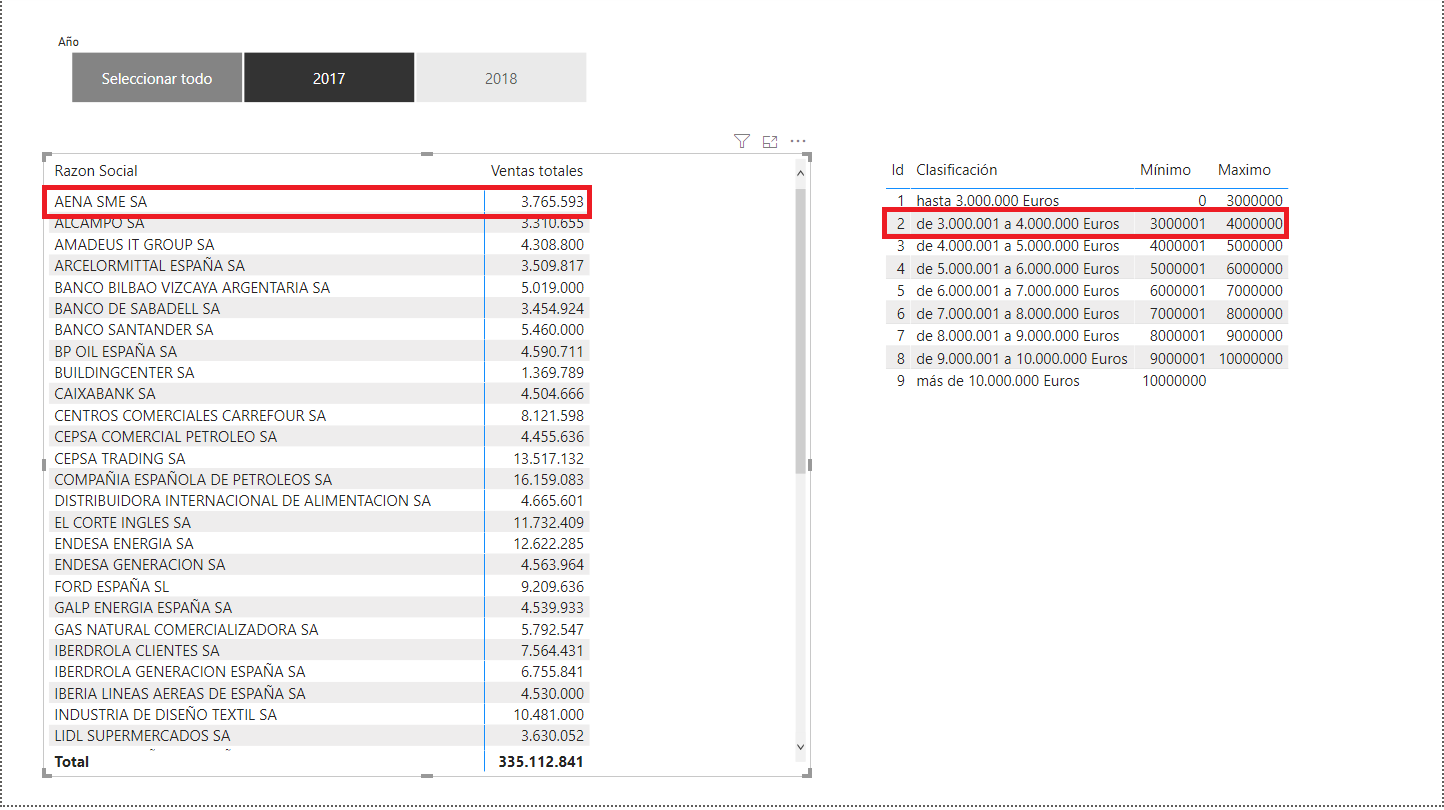Click the Maximo column header
This screenshot has width=1444, height=810.
click(1244, 170)
